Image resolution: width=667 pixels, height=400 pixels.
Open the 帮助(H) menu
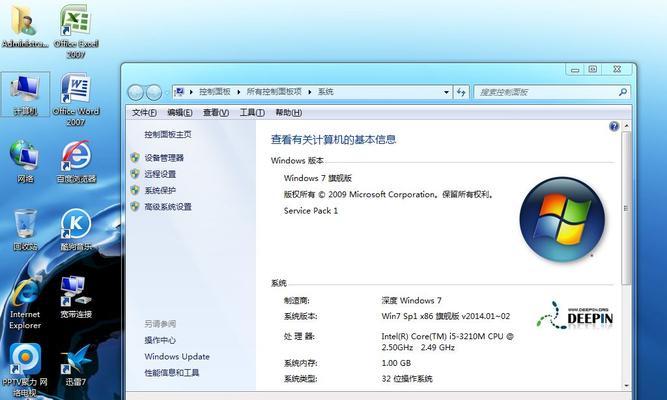point(288,113)
